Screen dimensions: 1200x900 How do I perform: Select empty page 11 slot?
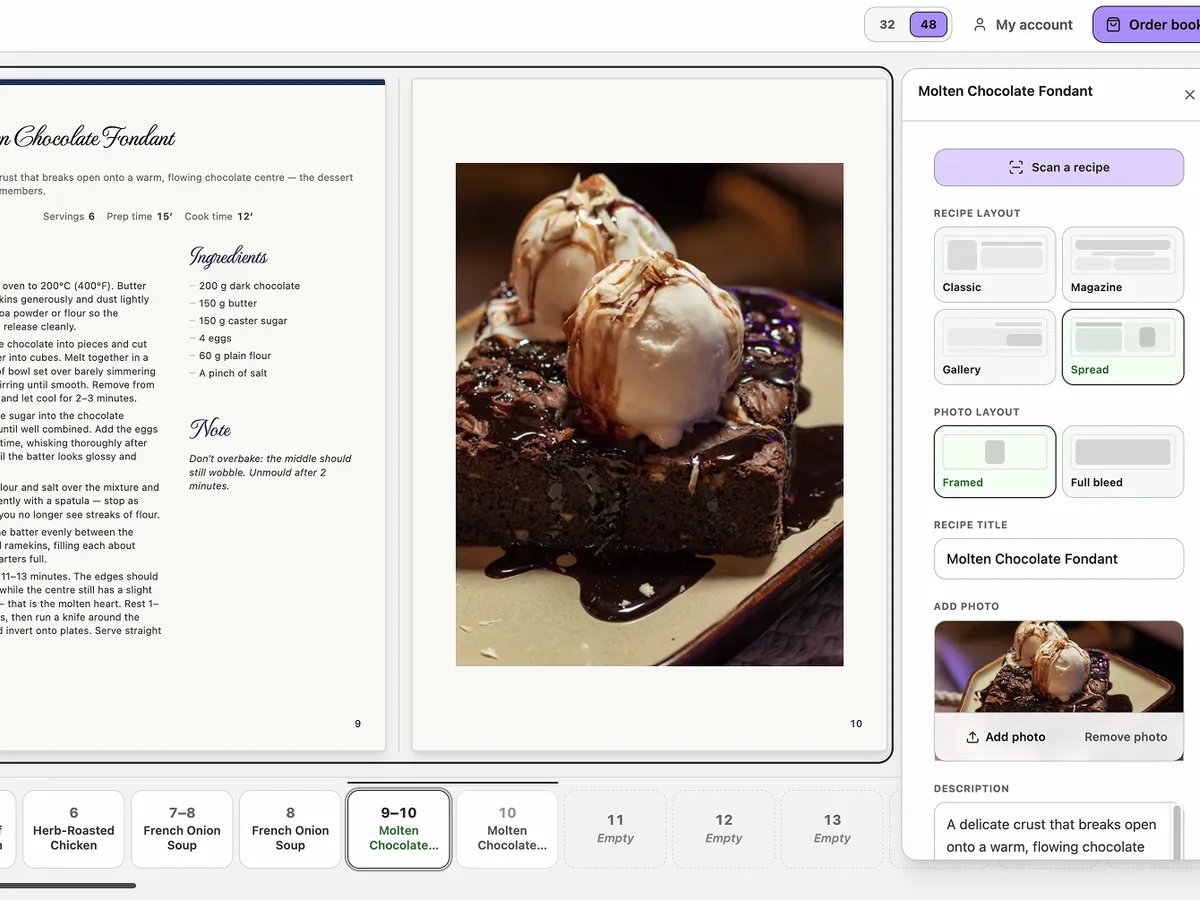click(x=615, y=829)
